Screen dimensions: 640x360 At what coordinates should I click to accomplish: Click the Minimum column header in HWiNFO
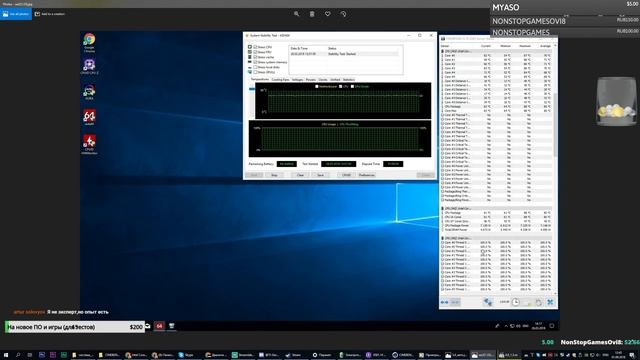[x=505, y=46]
